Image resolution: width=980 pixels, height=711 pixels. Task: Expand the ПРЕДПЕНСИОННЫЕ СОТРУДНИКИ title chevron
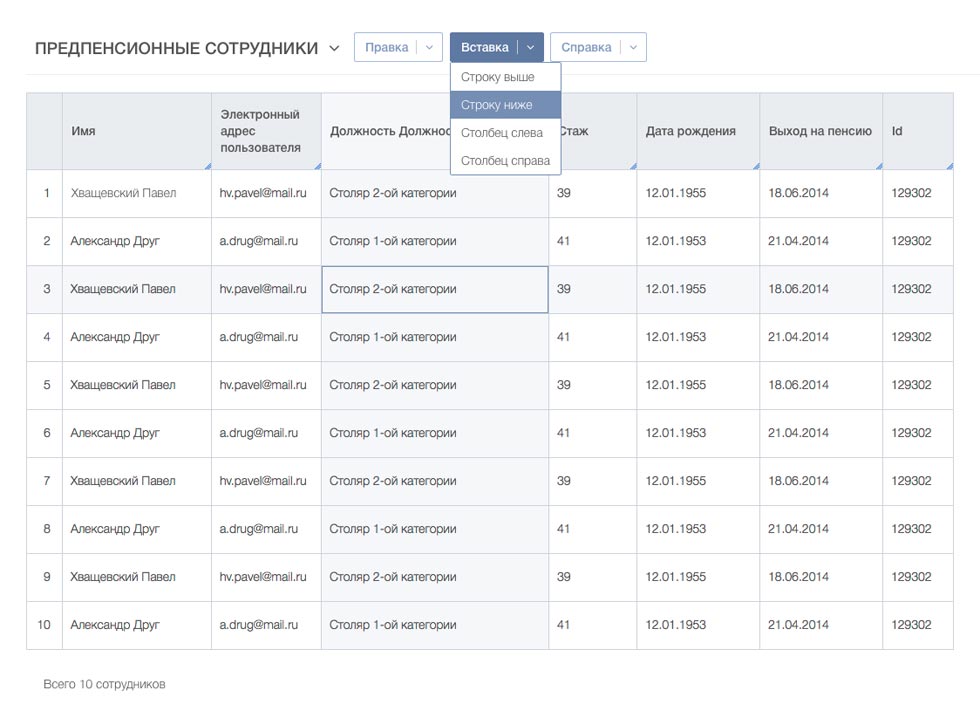(334, 48)
